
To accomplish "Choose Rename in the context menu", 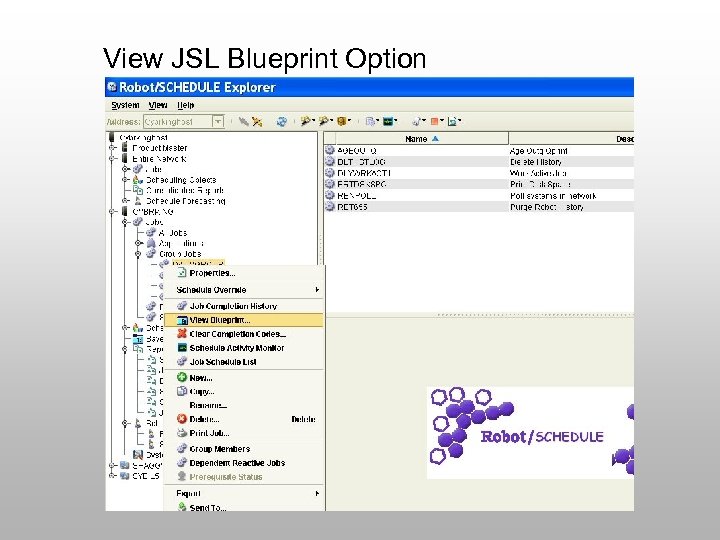I will point(244,405).
